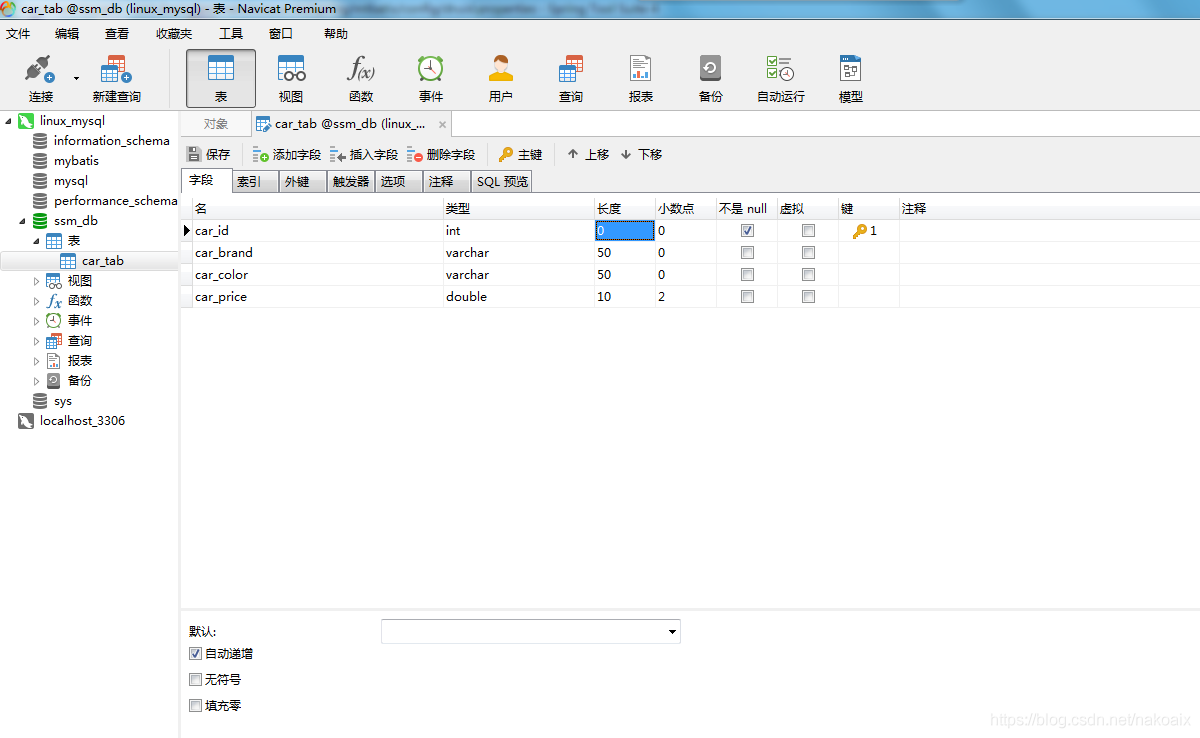This screenshot has height=738, width=1200.
Task: Select the Table (表) toolbar icon
Action: (x=221, y=79)
